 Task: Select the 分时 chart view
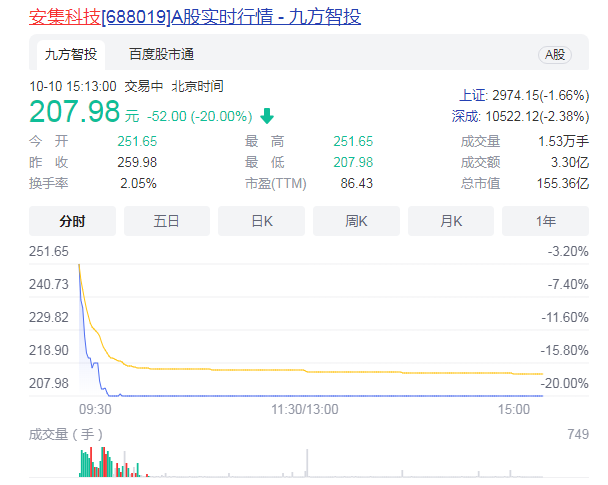click(x=71, y=220)
